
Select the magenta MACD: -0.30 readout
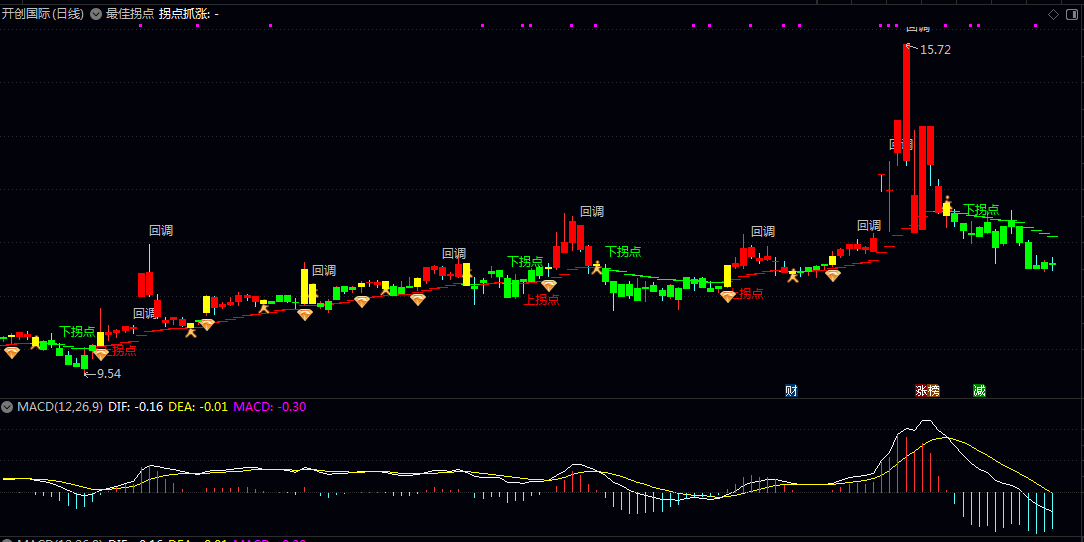[x=270, y=406]
